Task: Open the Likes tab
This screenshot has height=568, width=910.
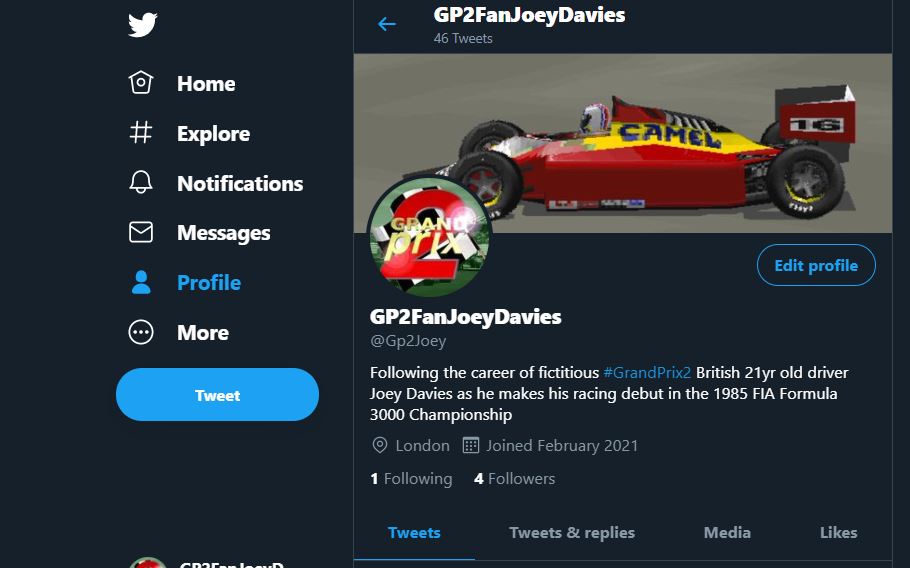Action: 838,533
